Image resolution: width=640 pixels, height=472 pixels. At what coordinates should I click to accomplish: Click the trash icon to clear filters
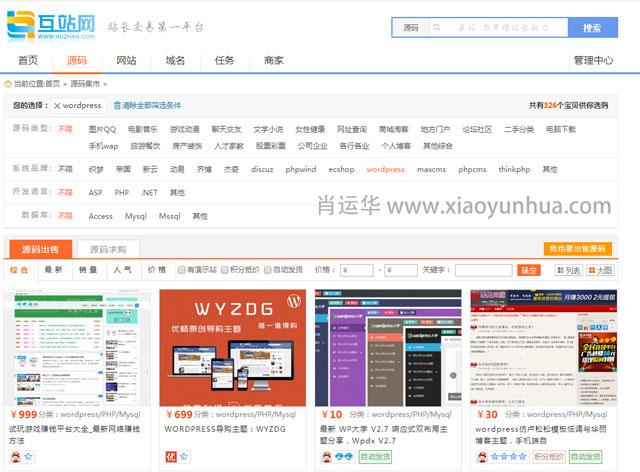click(x=117, y=105)
